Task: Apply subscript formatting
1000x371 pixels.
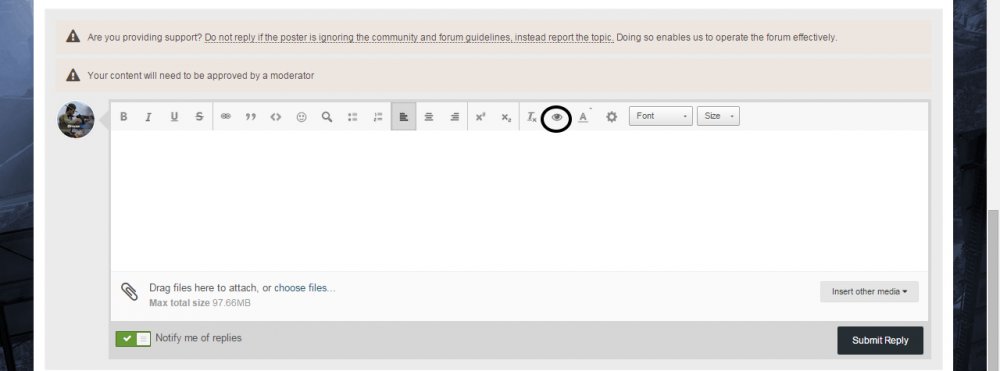Action: tap(506, 117)
